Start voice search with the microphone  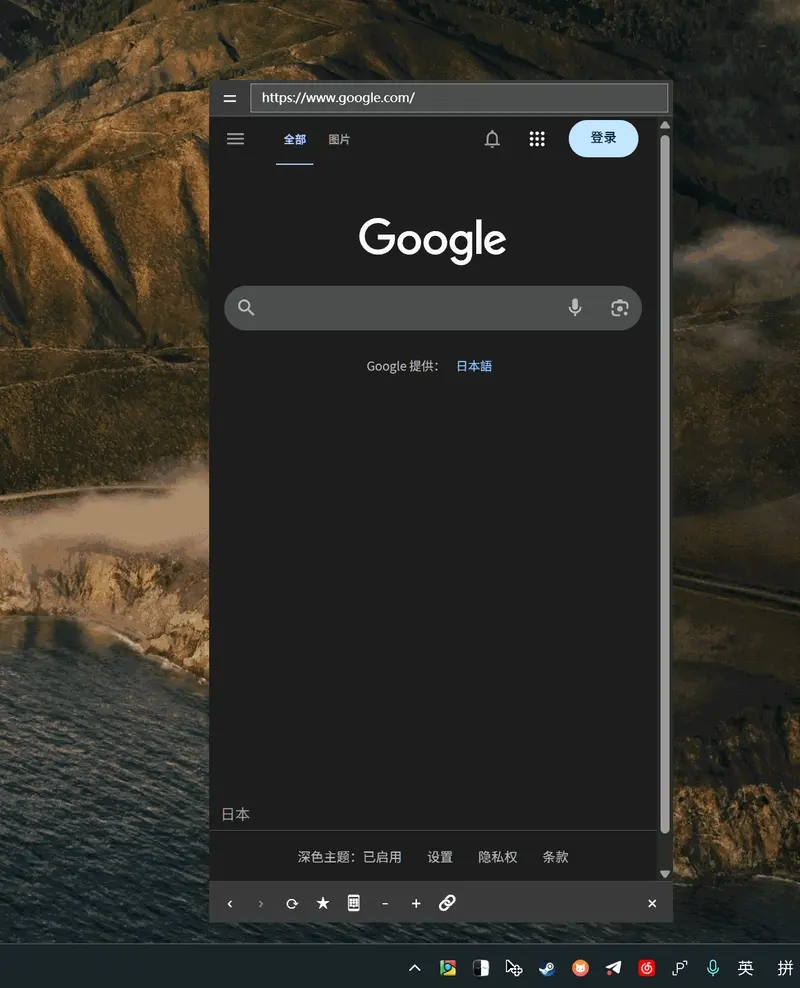(x=574, y=307)
